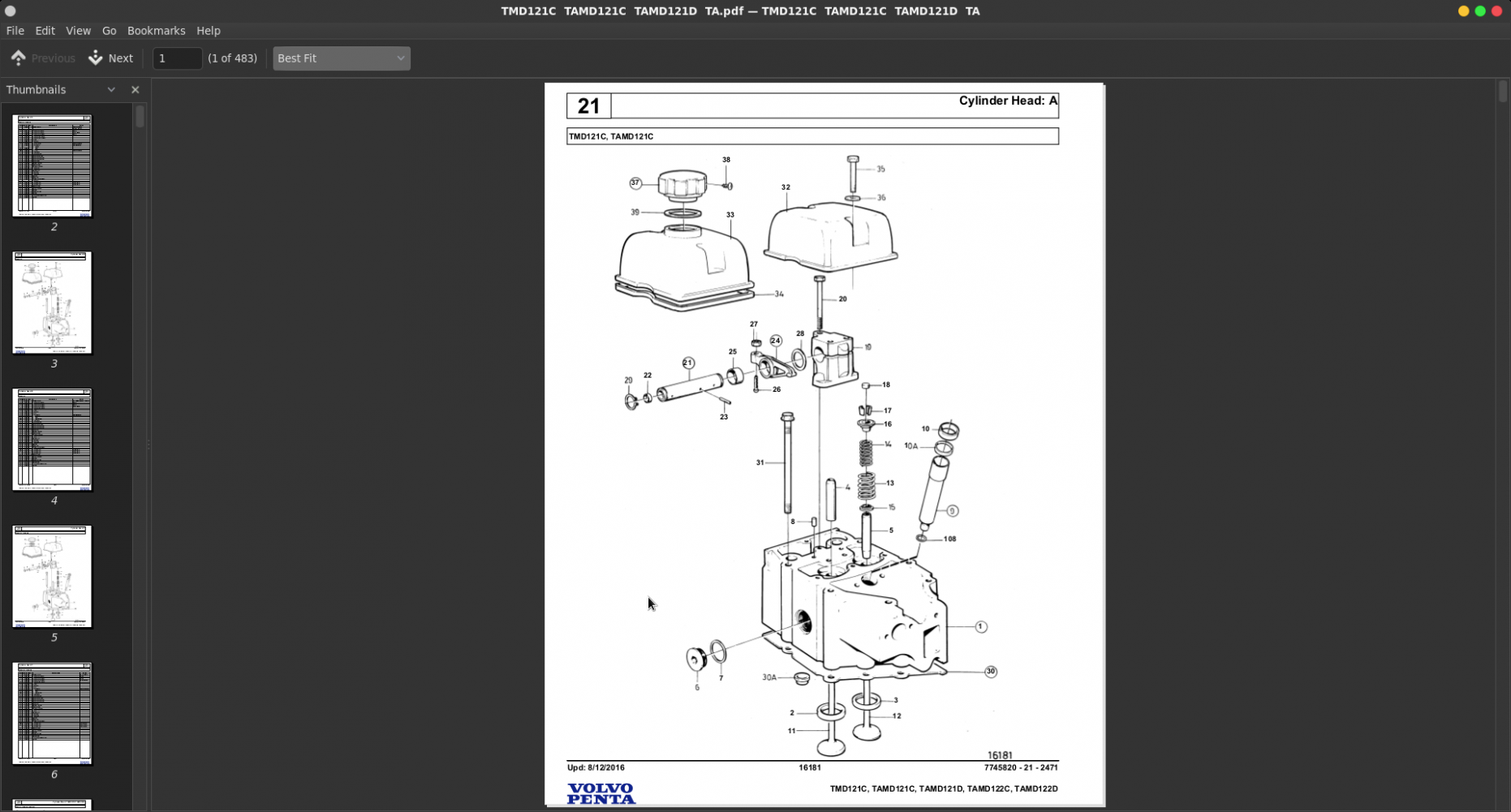Viewport: 1511px width, 812px height.
Task: Click the page number input field
Action: pos(177,58)
